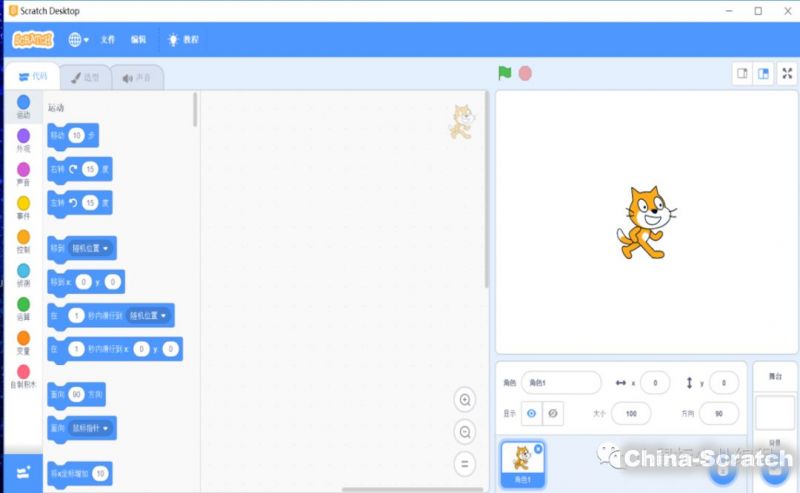
Task: Click the sprite y position field
Action: (723, 383)
